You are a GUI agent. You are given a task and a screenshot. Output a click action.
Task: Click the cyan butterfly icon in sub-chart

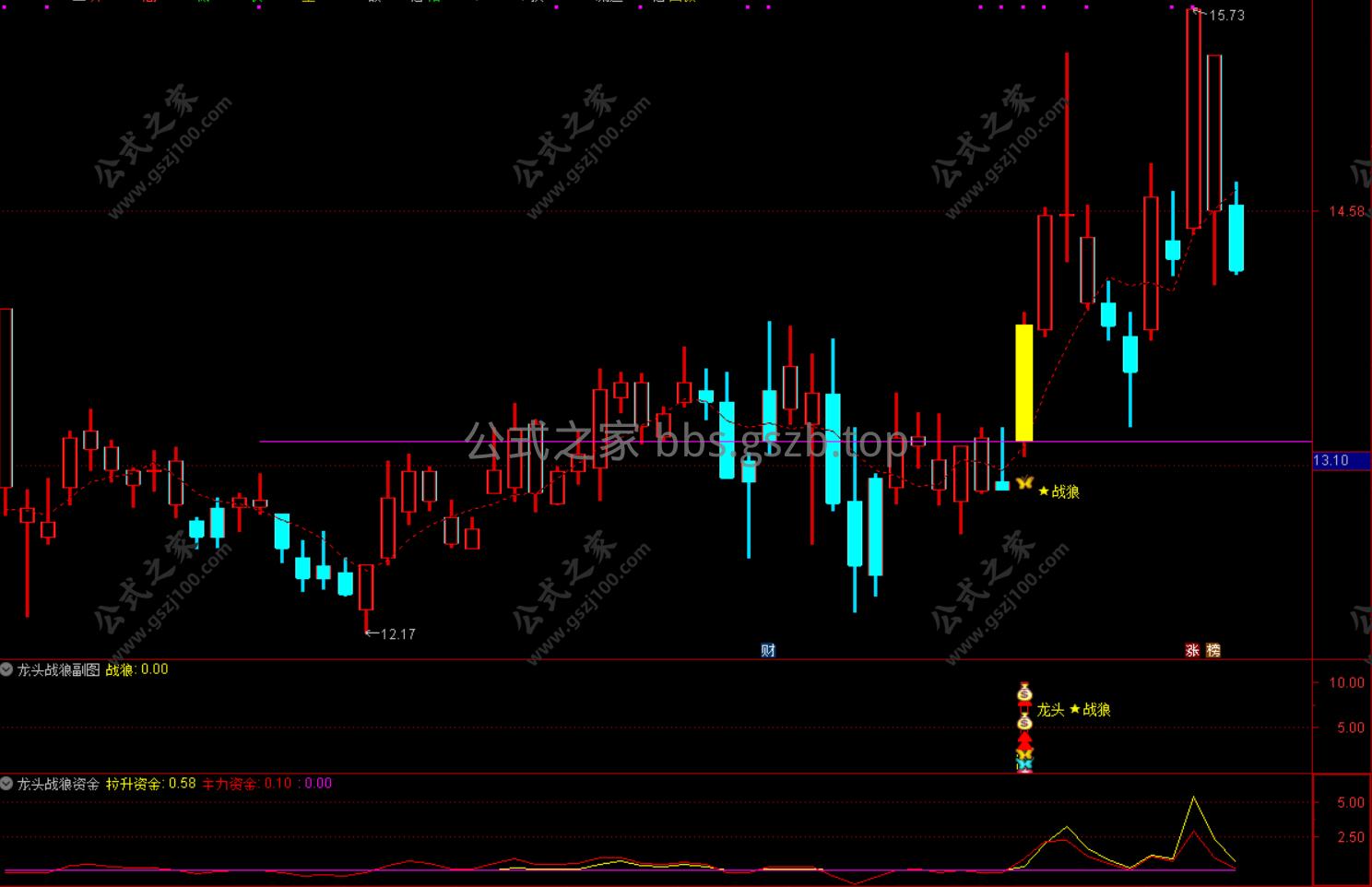point(1024,763)
